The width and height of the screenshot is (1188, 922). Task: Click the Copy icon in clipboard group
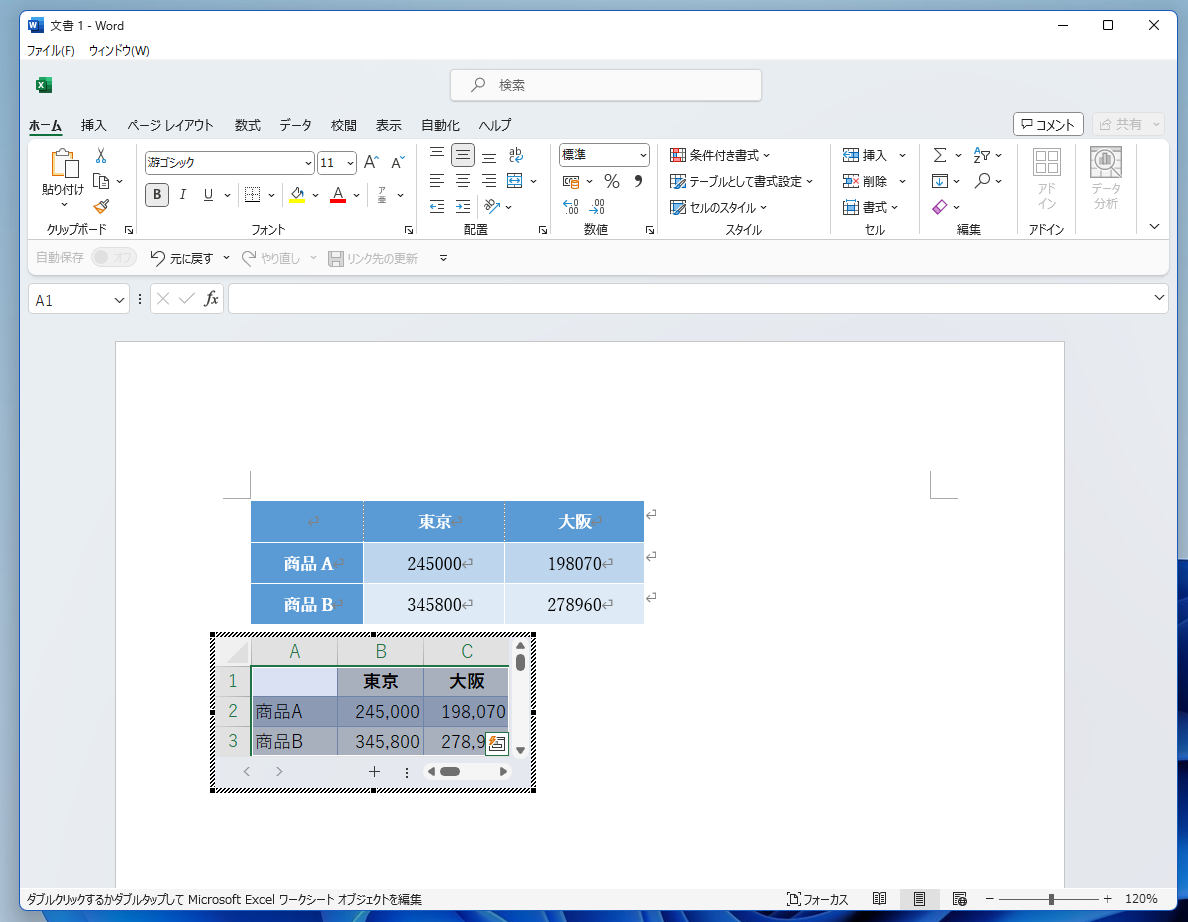tap(100, 181)
